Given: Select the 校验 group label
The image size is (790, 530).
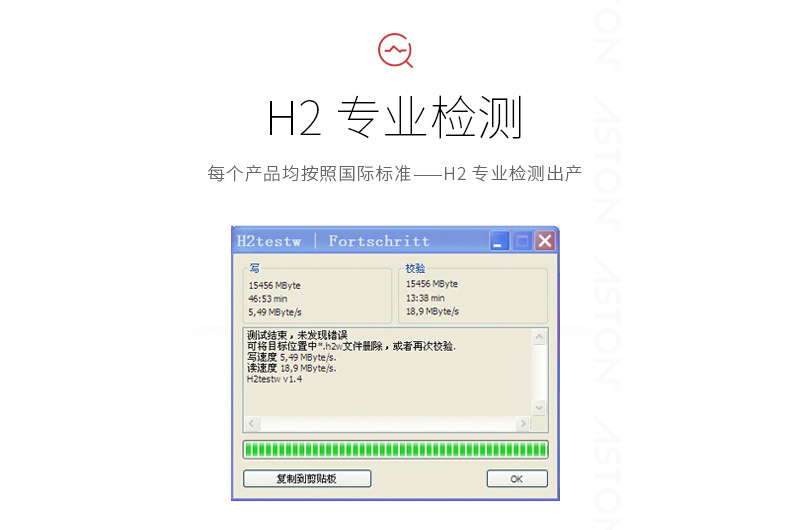Looking at the screenshot, I should tap(415, 268).
